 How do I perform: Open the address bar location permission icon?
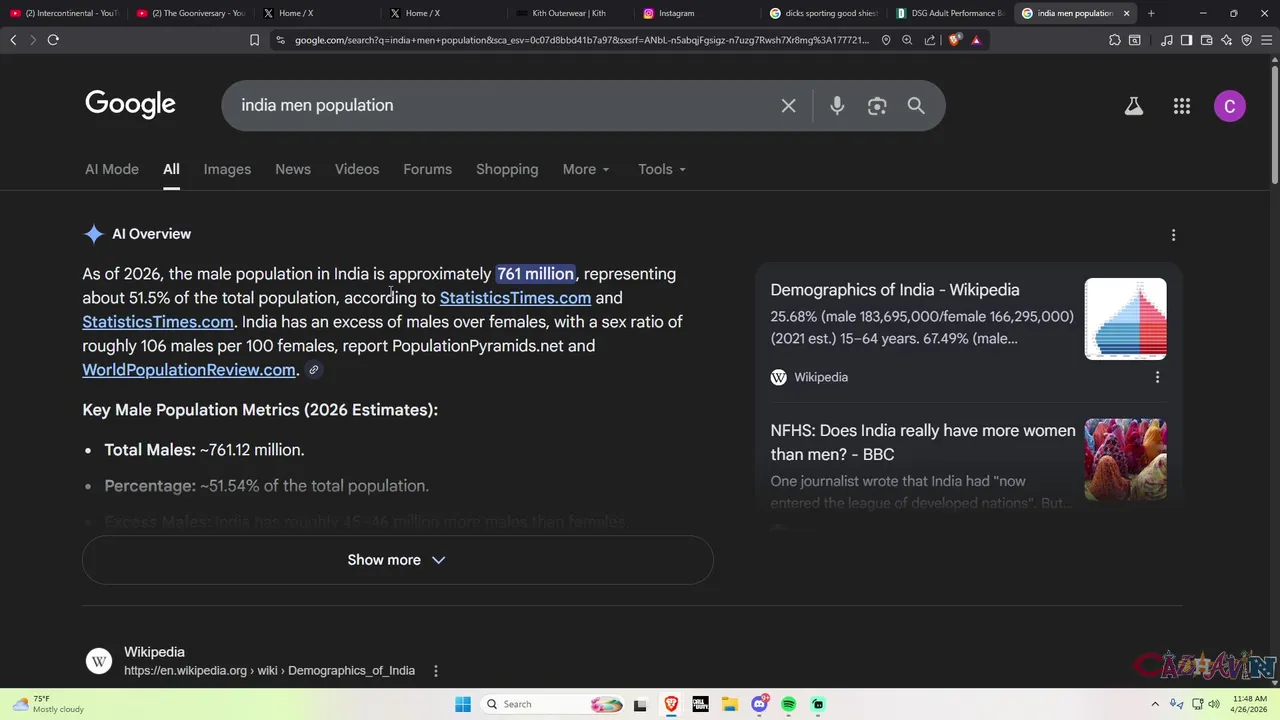click(886, 40)
